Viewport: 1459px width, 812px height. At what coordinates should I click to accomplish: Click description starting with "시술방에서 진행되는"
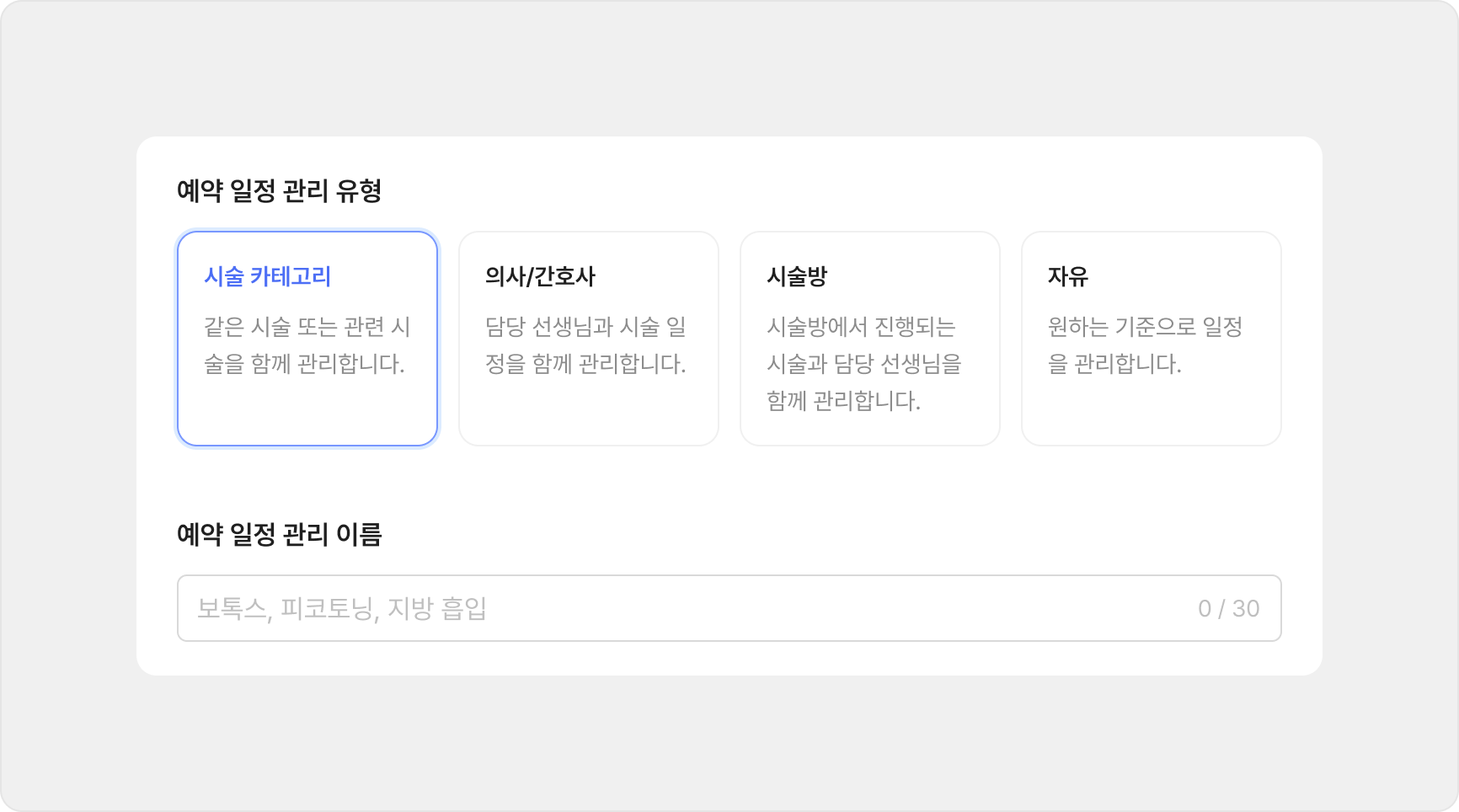click(863, 364)
